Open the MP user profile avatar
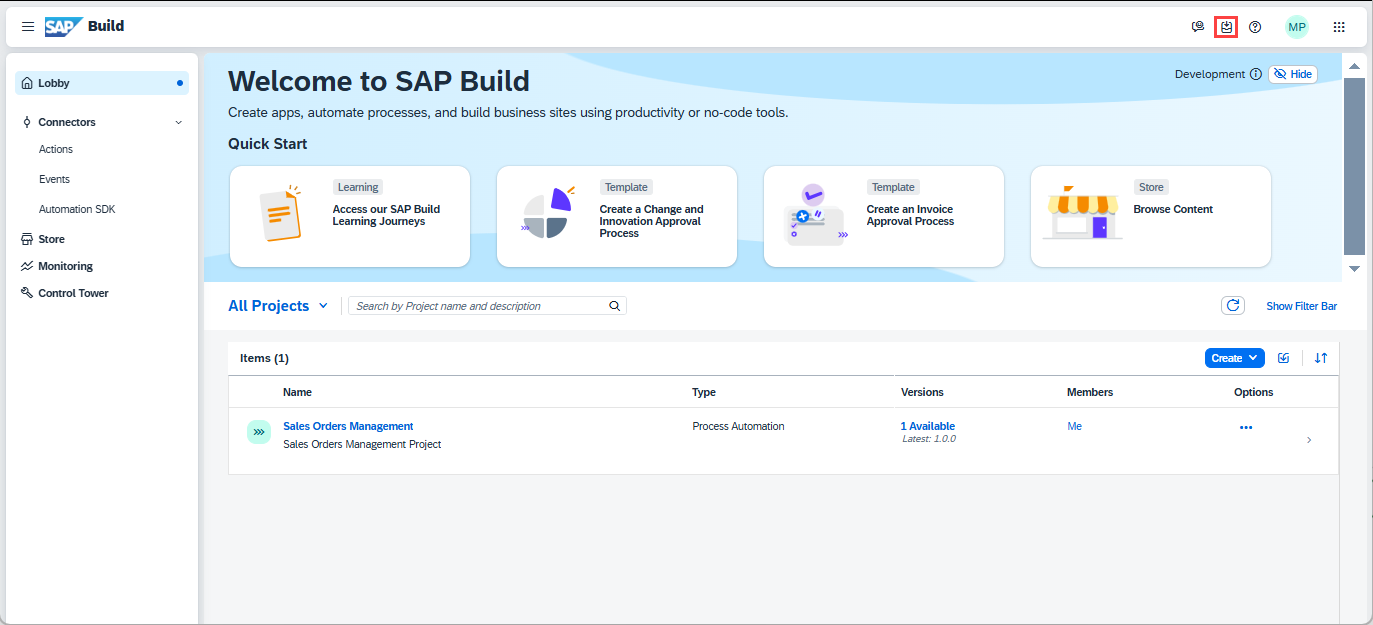Viewport: 1373px width, 625px height. (x=1297, y=27)
